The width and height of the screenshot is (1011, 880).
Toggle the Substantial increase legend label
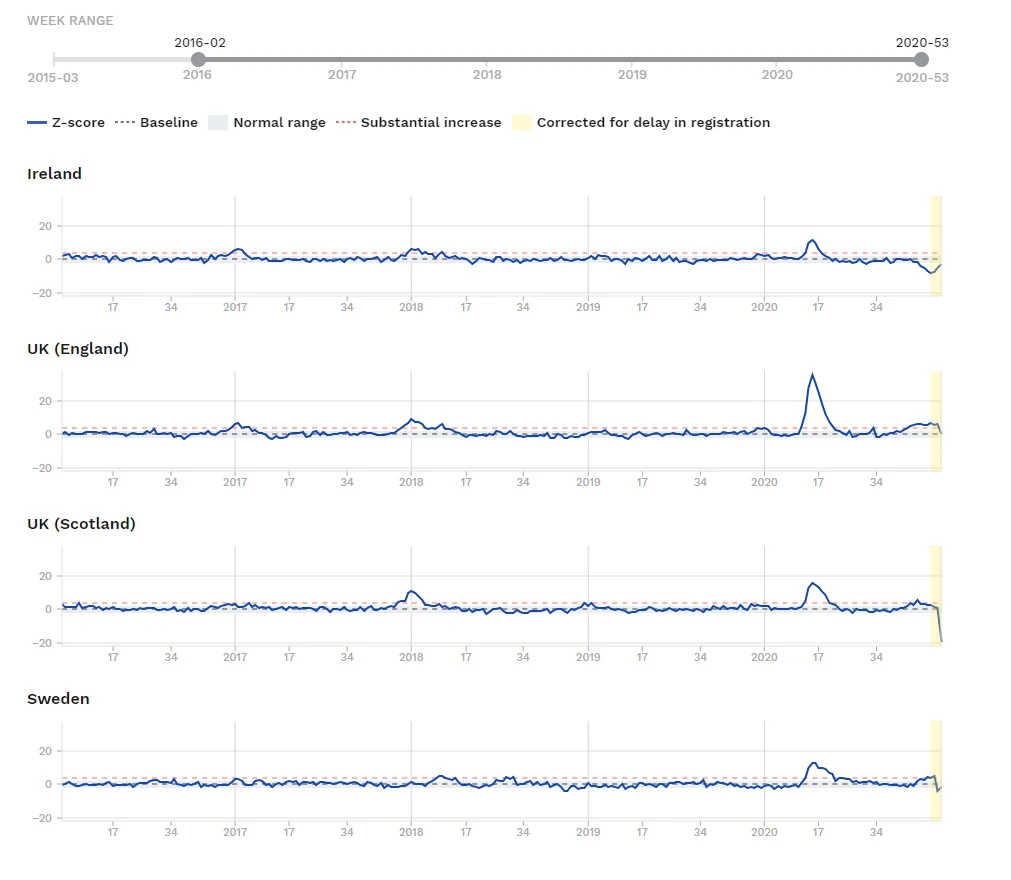tap(430, 123)
